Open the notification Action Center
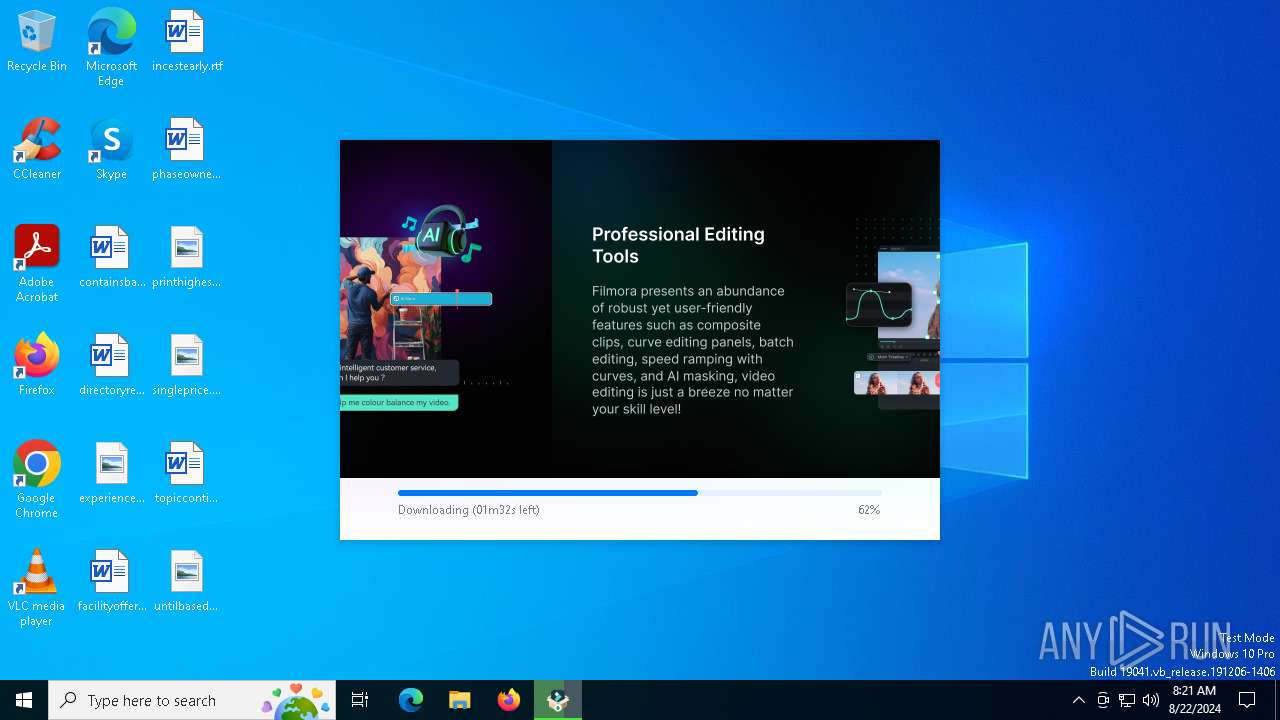This screenshot has width=1280, height=720. click(1247, 700)
